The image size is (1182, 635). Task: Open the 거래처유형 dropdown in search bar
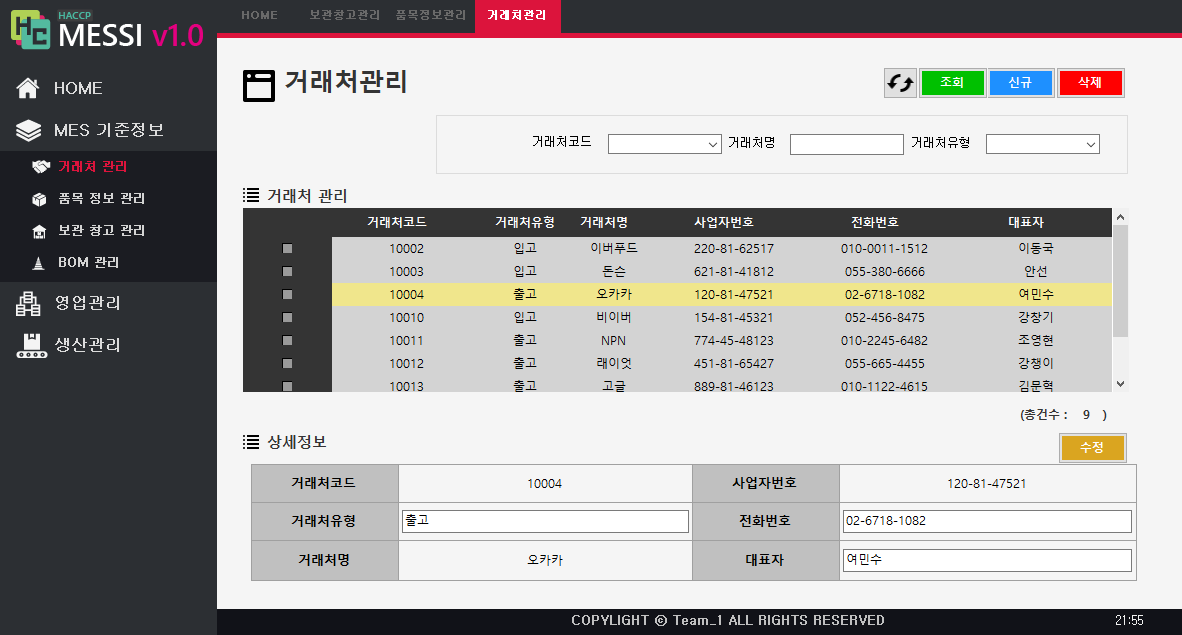click(x=1042, y=143)
